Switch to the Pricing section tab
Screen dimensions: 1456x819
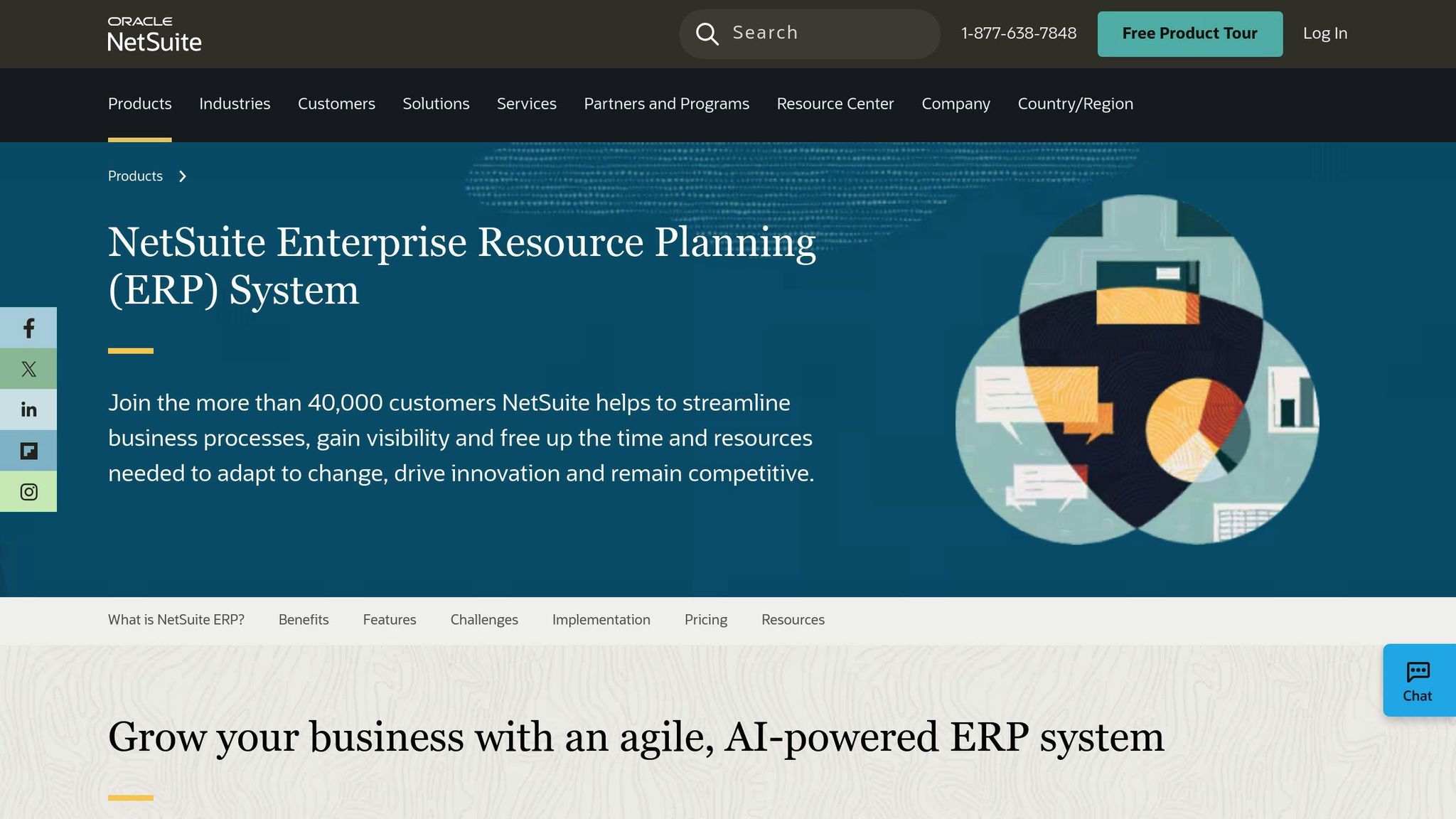click(x=705, y=619)
